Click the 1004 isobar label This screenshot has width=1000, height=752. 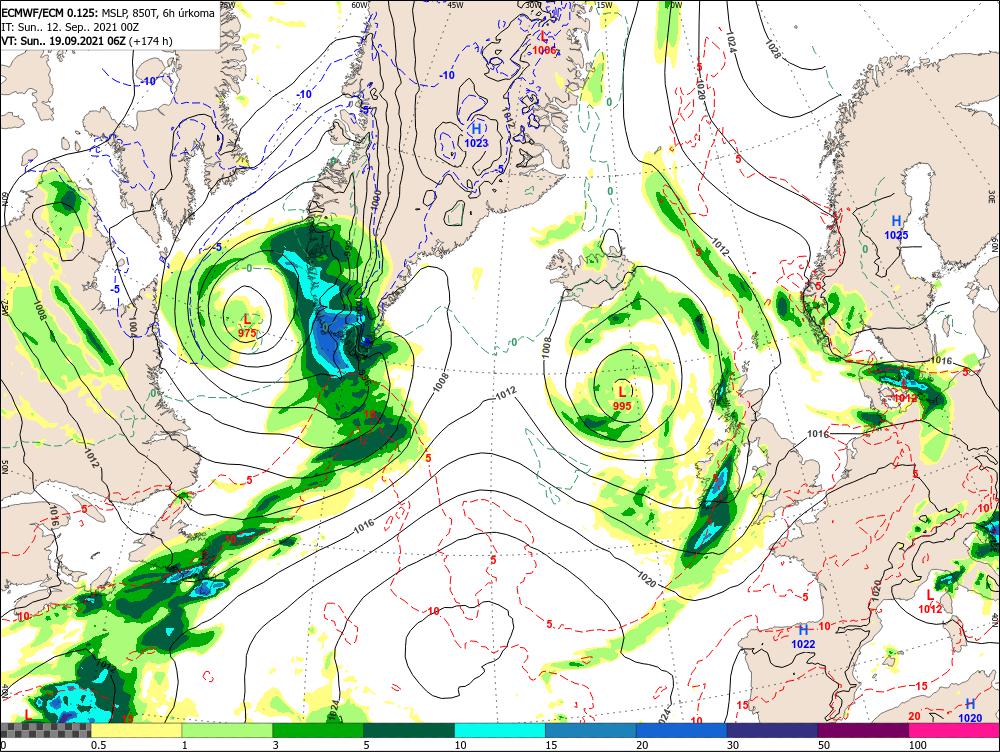pos(133,326)
